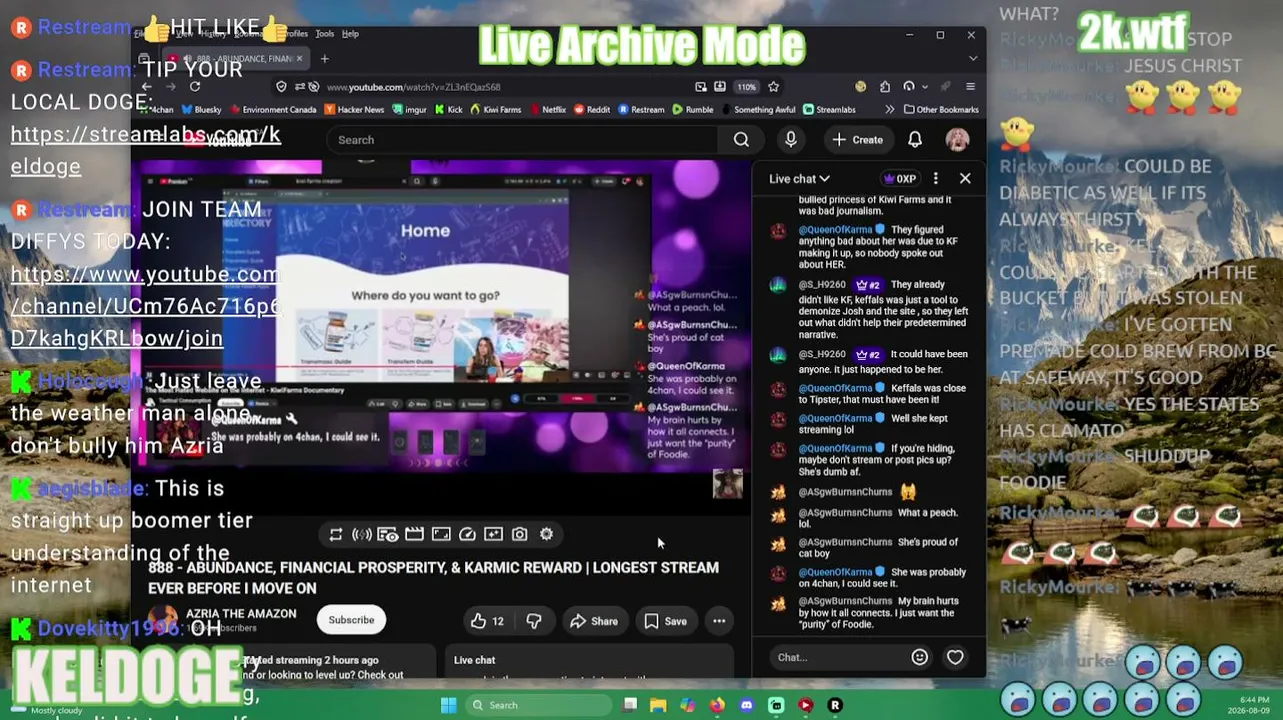Show more bookmarks with the chevron
The height and width of the screenshot is (720, 1283).
click(889, 109)
